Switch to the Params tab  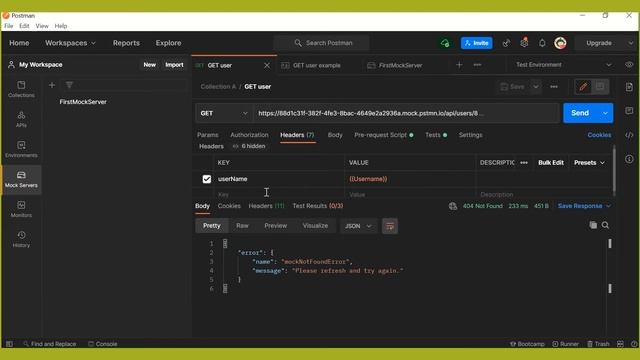click(x=207, y=135)
